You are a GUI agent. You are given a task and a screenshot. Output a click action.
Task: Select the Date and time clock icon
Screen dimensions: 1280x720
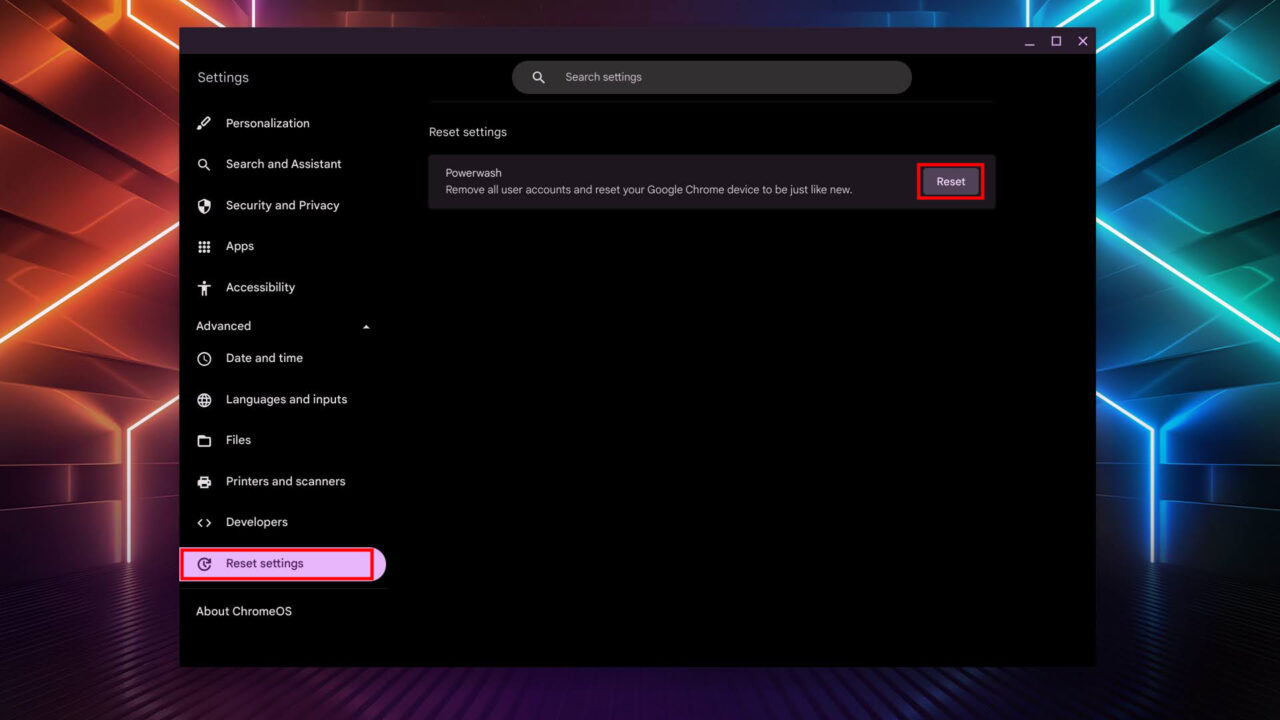tap(203, 358)
